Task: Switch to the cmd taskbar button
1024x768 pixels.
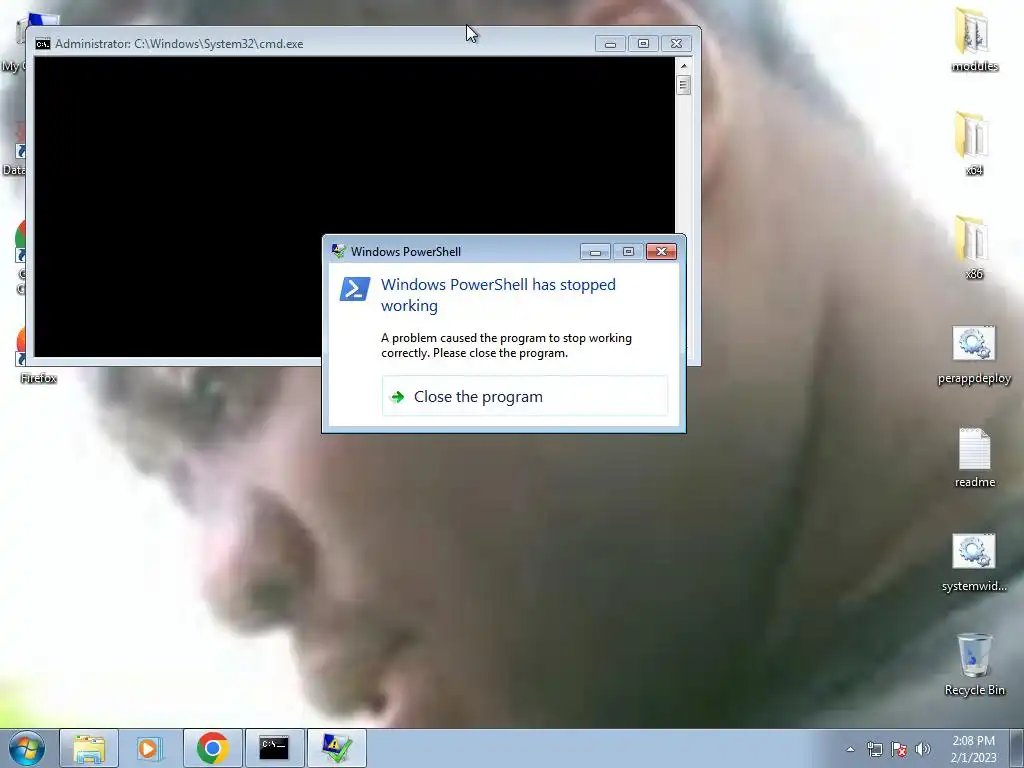Action: coord(274,748)
